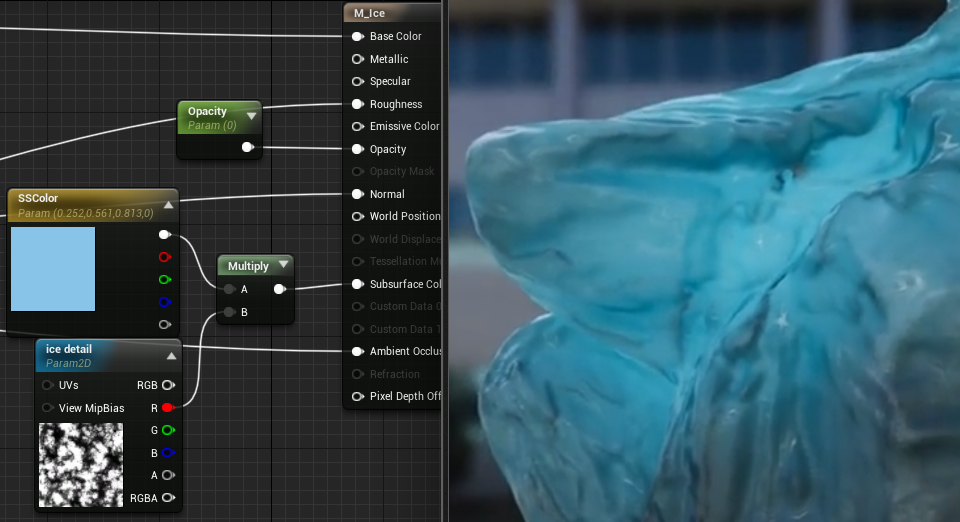Click the Pixel Depth Offset pin
The image size is (960, 522).
coord(358,397)
